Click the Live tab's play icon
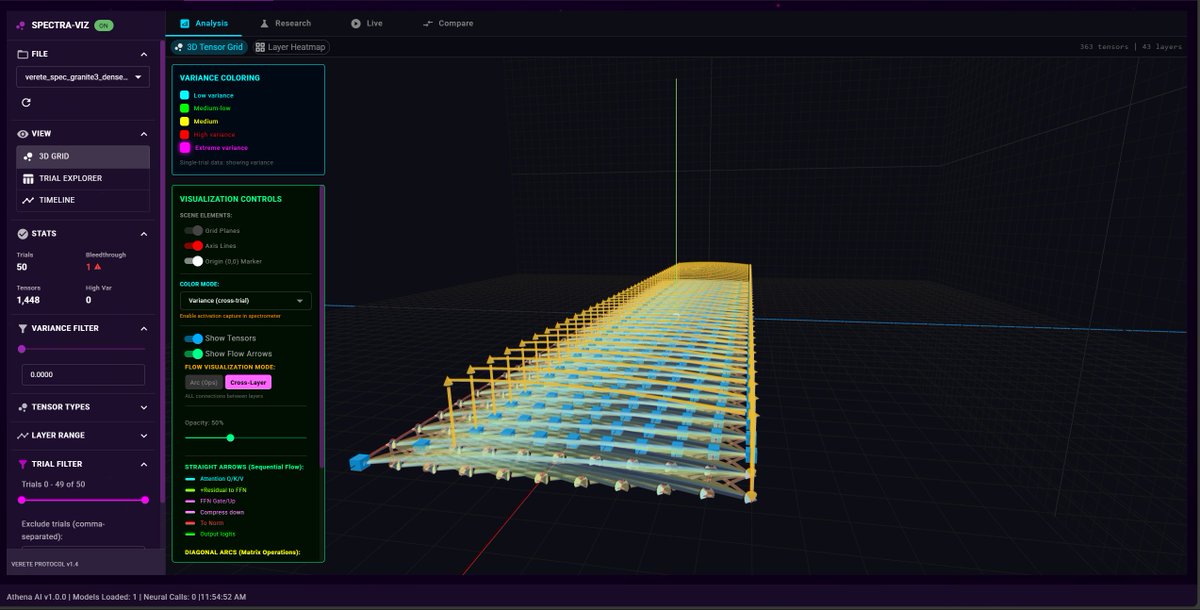This screenshot has width=1200, height=610. point(356,23)
